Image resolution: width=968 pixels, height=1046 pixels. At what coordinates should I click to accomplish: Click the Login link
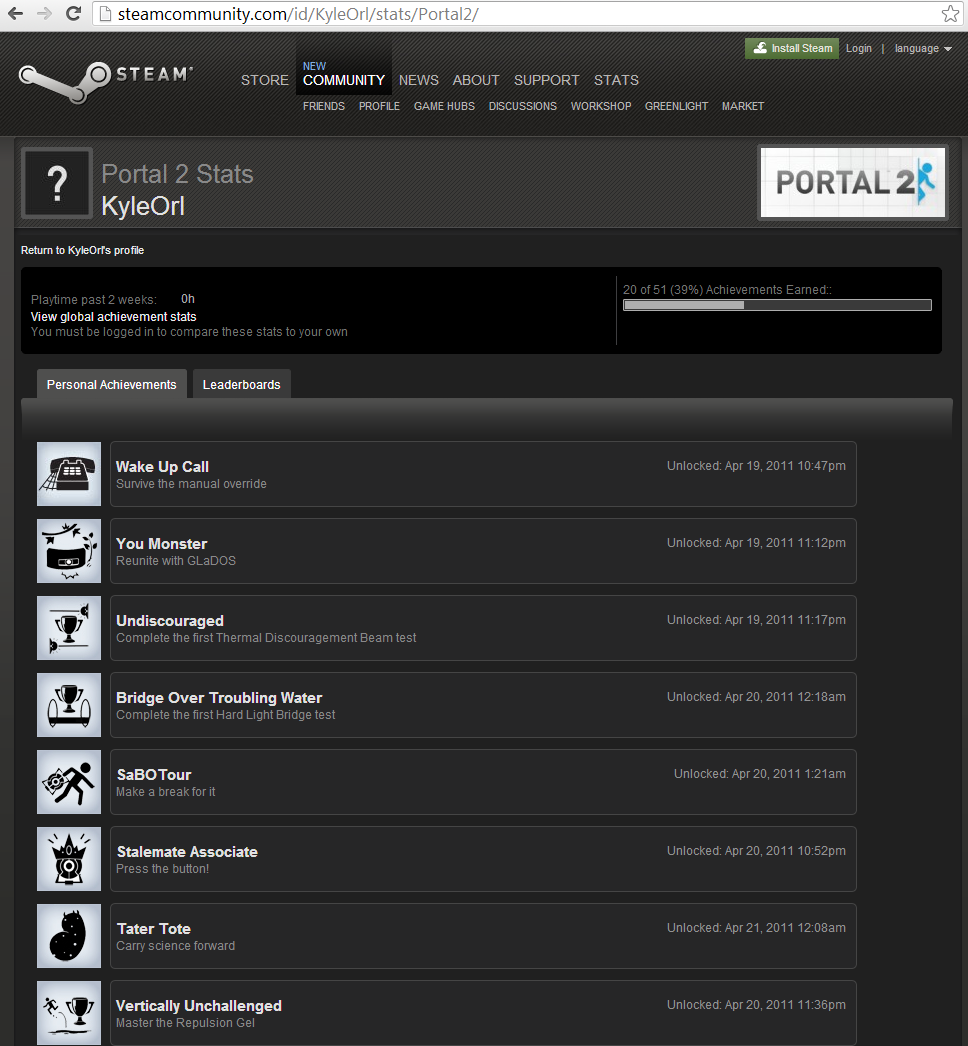click(x=859, y=49)
